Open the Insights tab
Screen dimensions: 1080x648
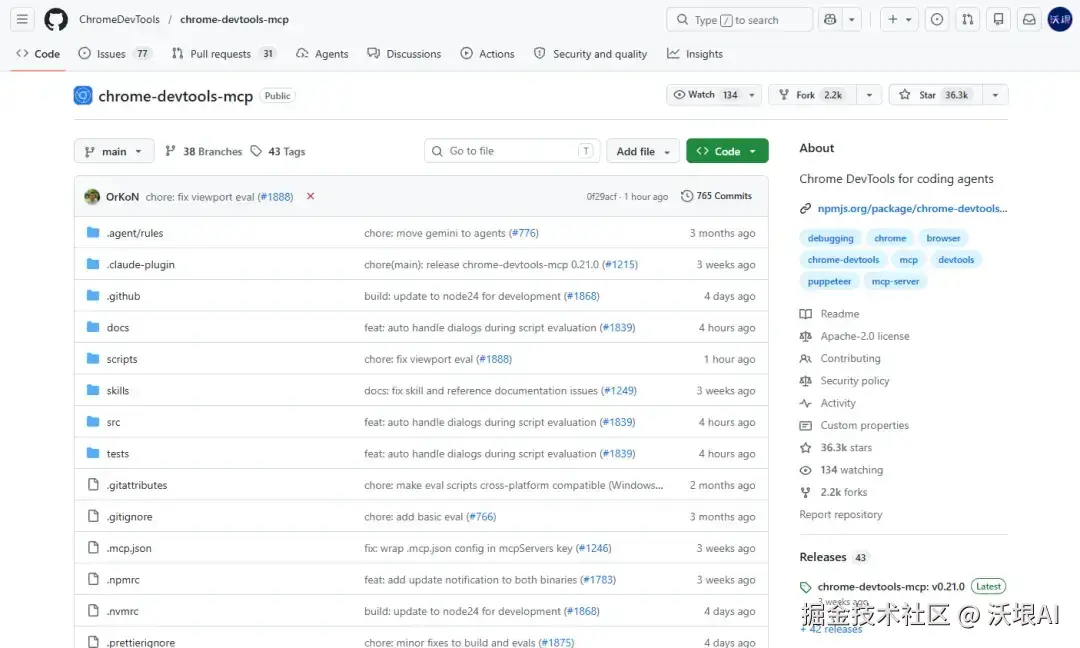695,54
